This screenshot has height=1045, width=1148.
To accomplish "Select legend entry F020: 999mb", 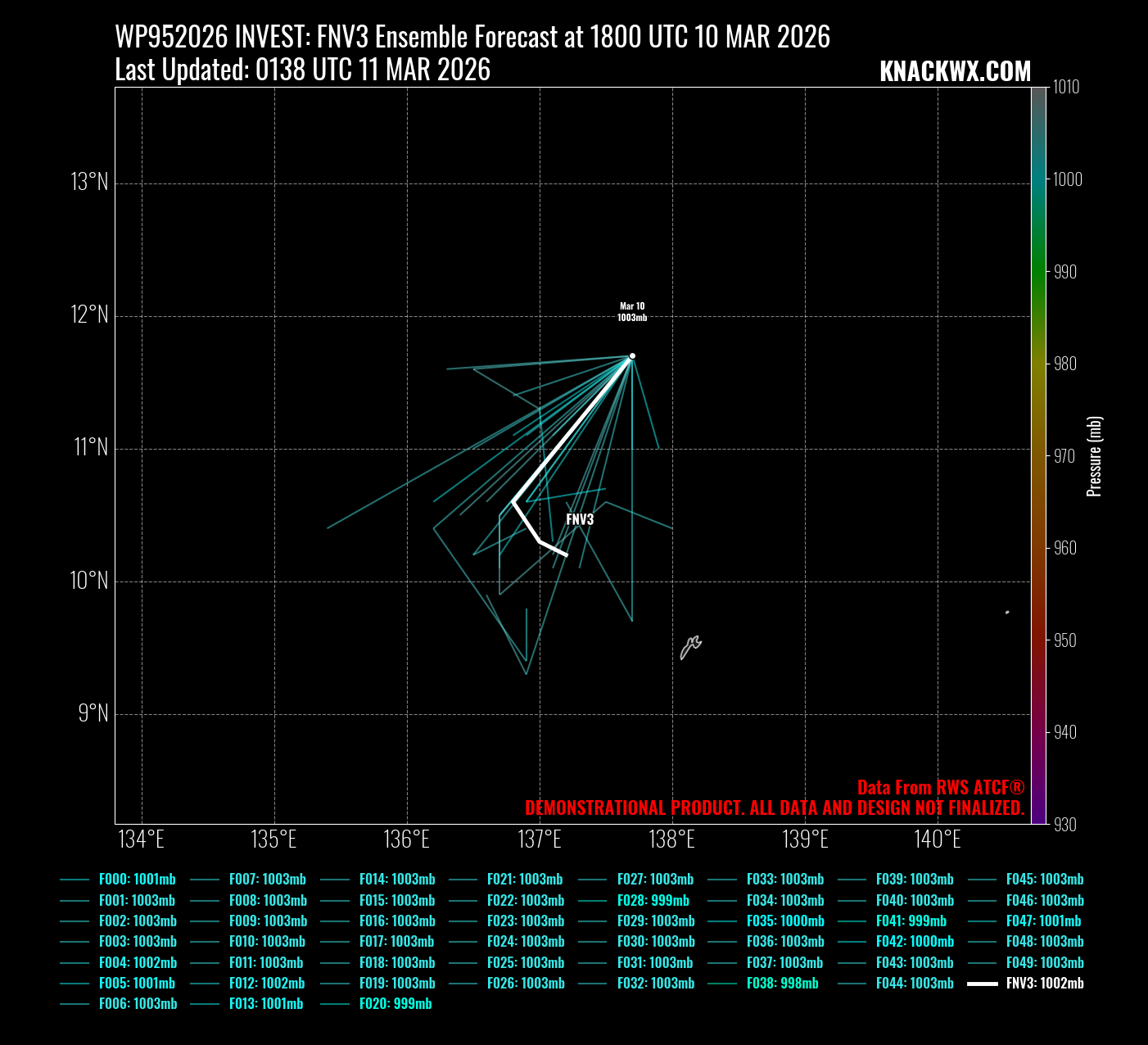I will (395, 1004).
